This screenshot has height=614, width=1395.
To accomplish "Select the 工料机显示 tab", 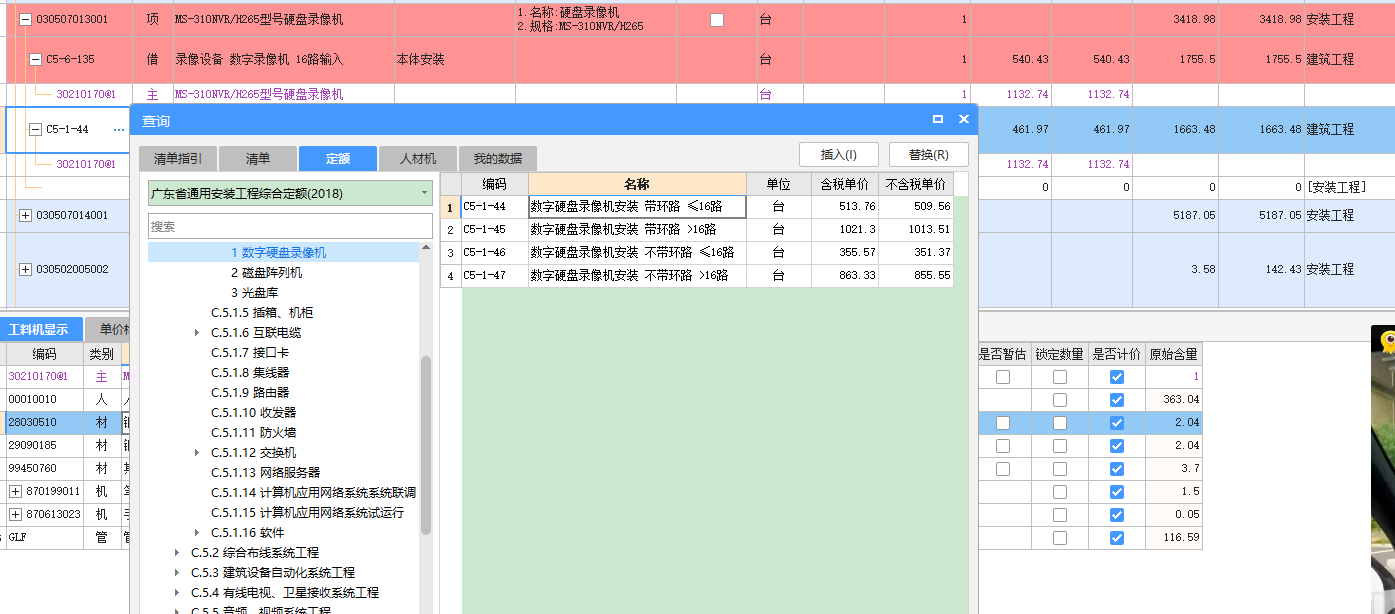I will click(x=39, y=330).
